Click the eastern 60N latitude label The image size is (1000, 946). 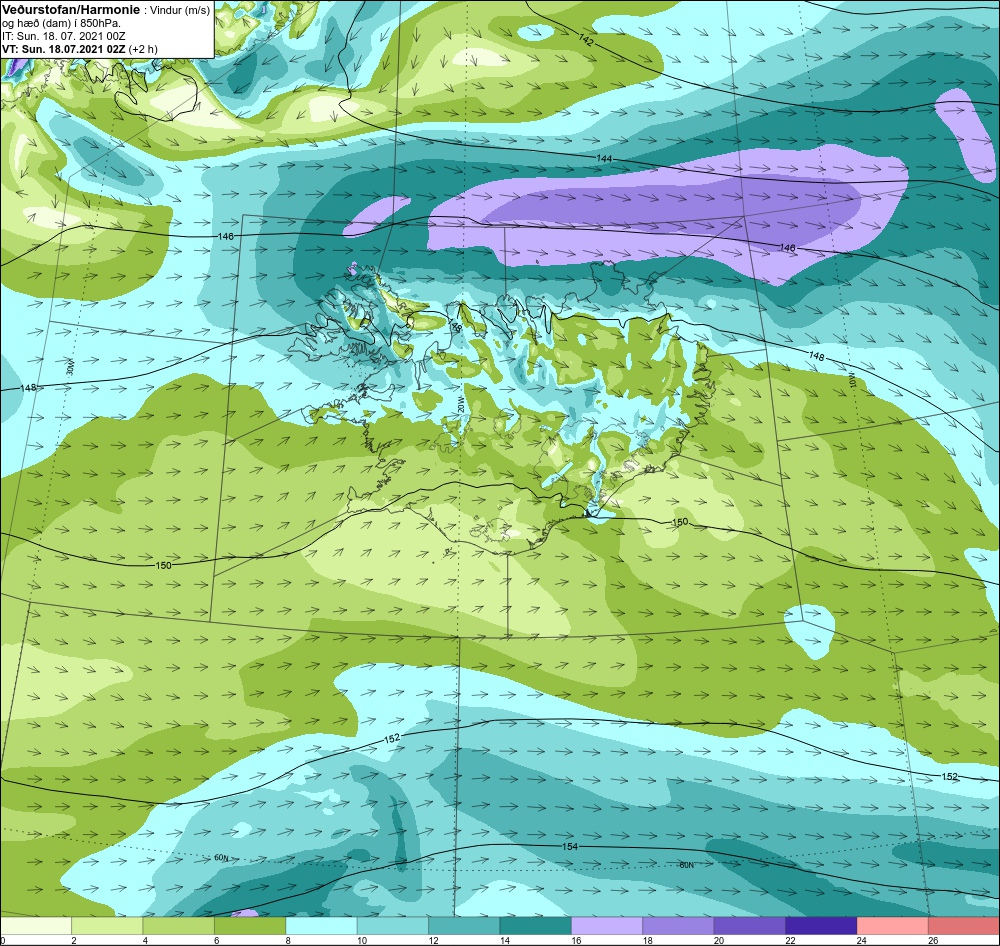686,865
